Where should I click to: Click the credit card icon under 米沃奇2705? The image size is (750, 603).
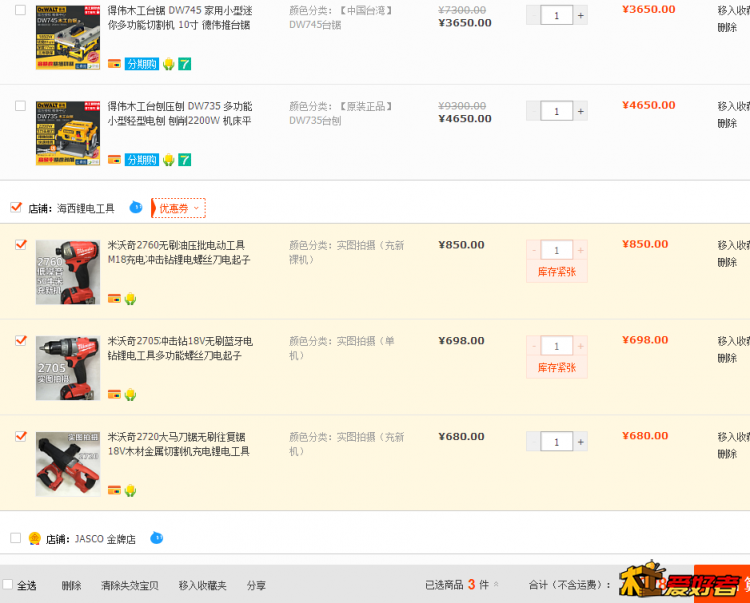pyautogui.click(x=114, y=394)
